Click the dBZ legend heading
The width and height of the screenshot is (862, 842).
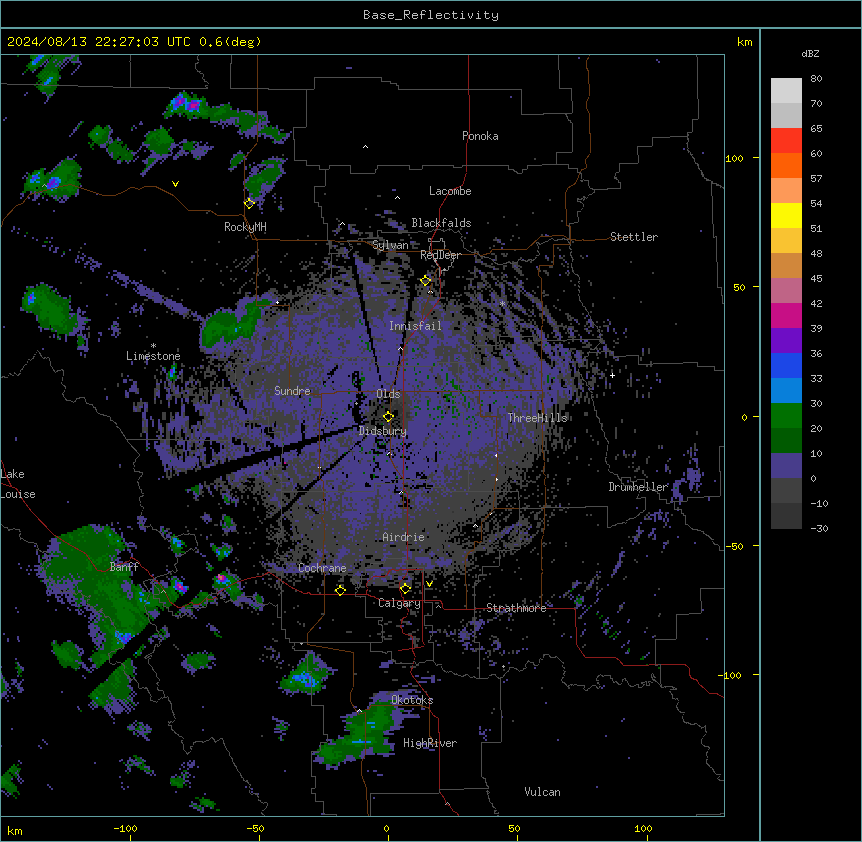pyautogui.click(x=810, y=54)
